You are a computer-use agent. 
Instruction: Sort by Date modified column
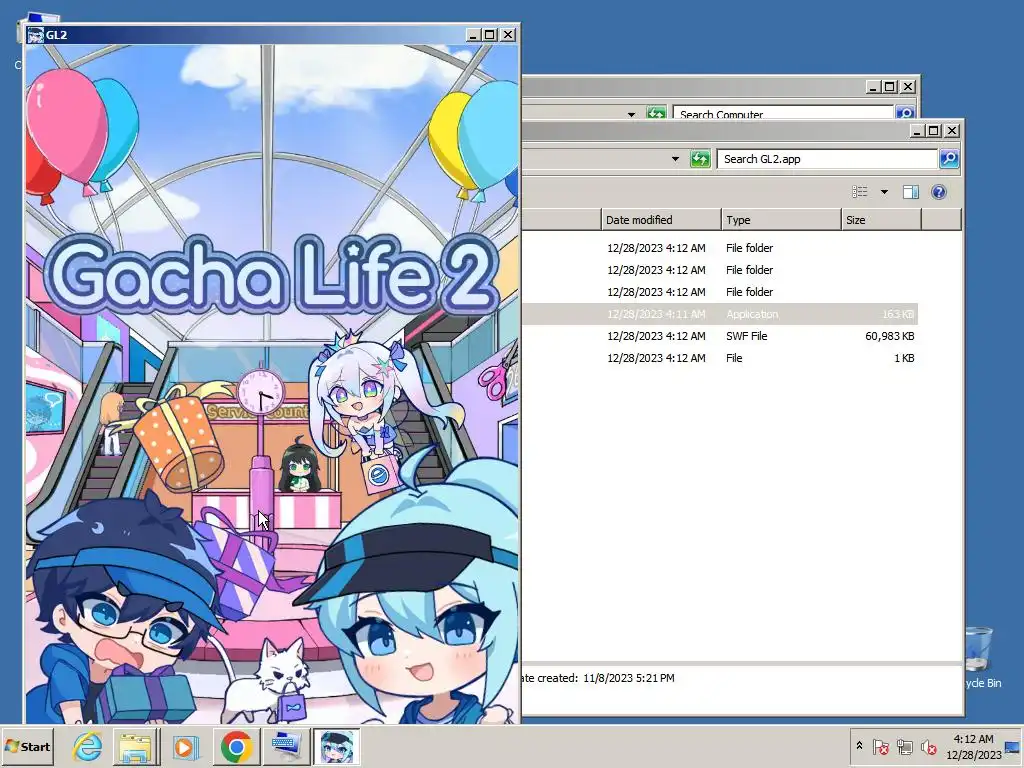click(x=661, y=220)
